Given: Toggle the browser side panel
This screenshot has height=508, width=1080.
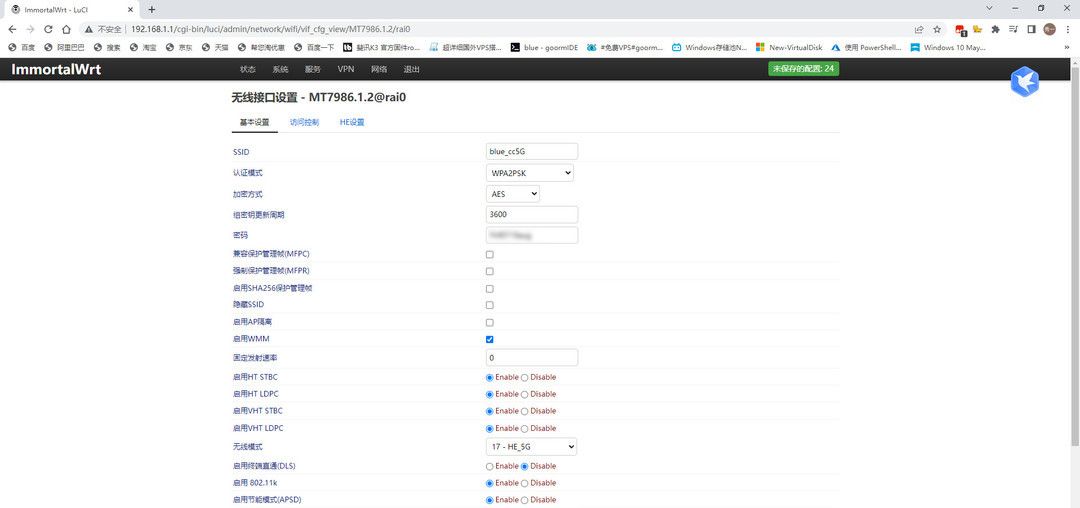Looking at the screenshot, I should [1031, 30].
